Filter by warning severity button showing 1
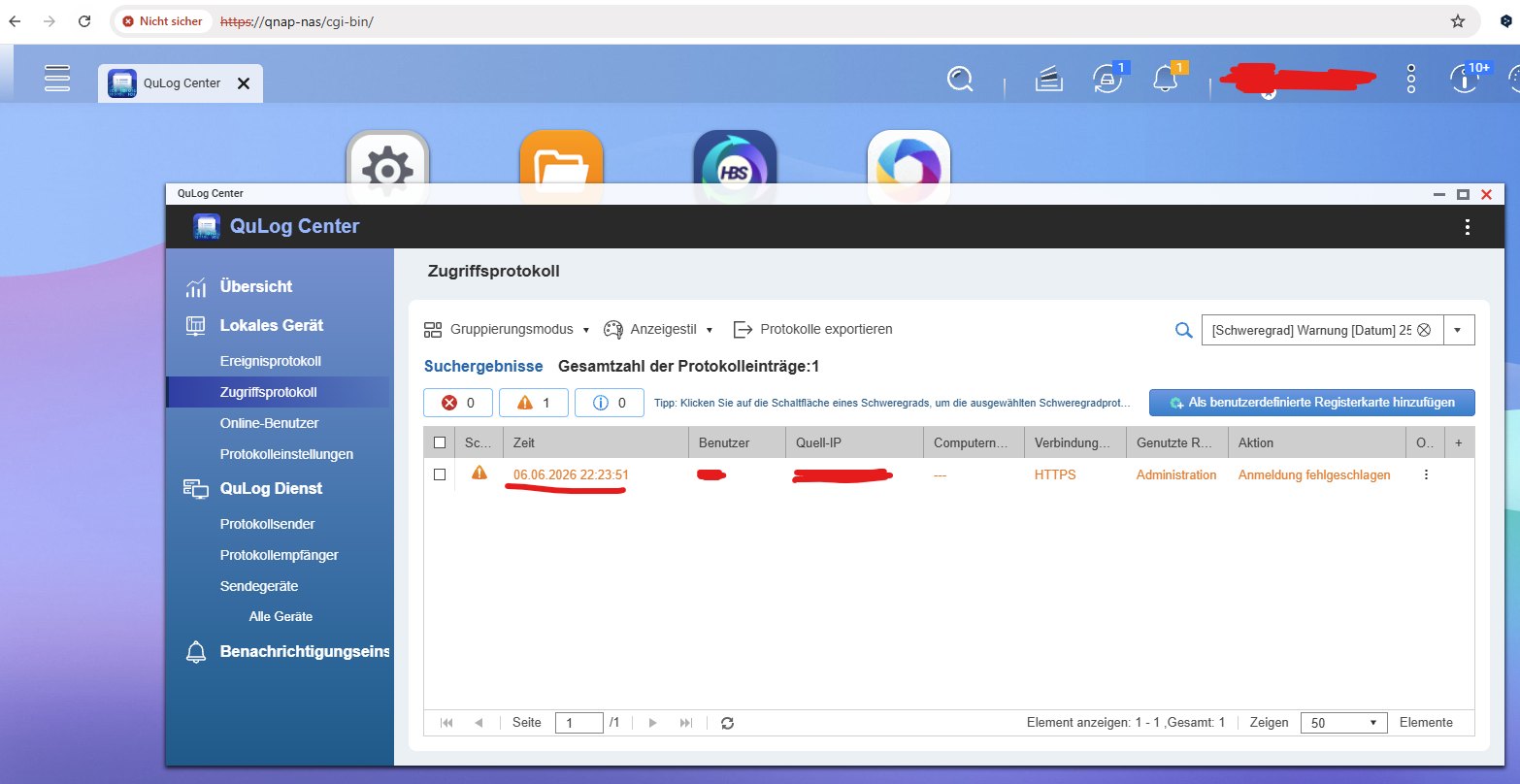The height and width of the screenshot is (784, 1520). (534, 403)
